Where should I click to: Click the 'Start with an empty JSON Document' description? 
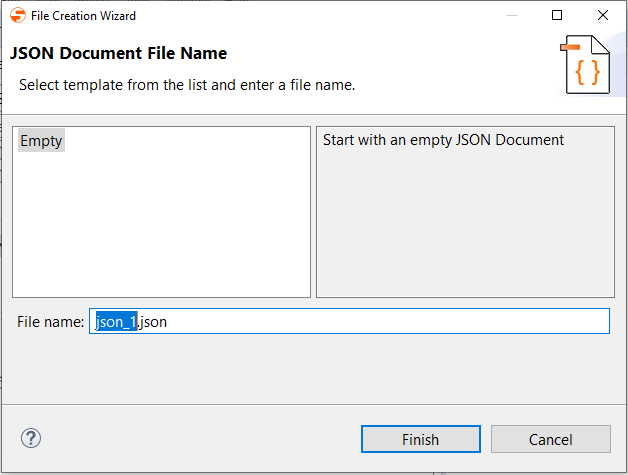[443, 140]
